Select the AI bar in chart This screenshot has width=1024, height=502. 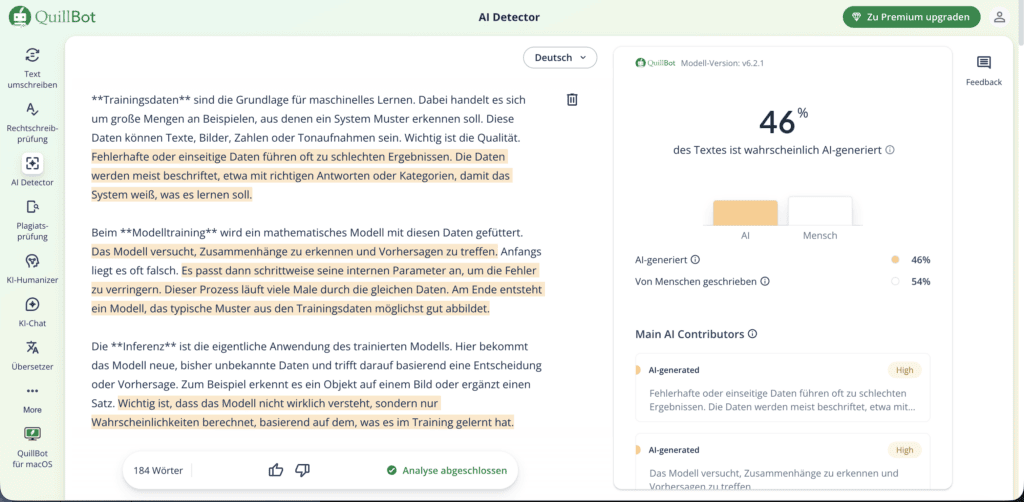pos(745,213)
